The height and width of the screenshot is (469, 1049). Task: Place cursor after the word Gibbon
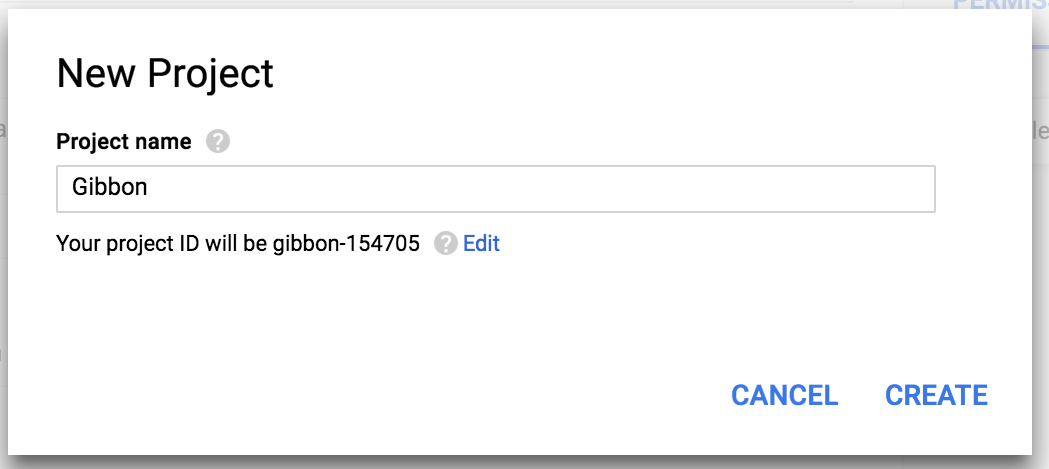click(149, 187)
